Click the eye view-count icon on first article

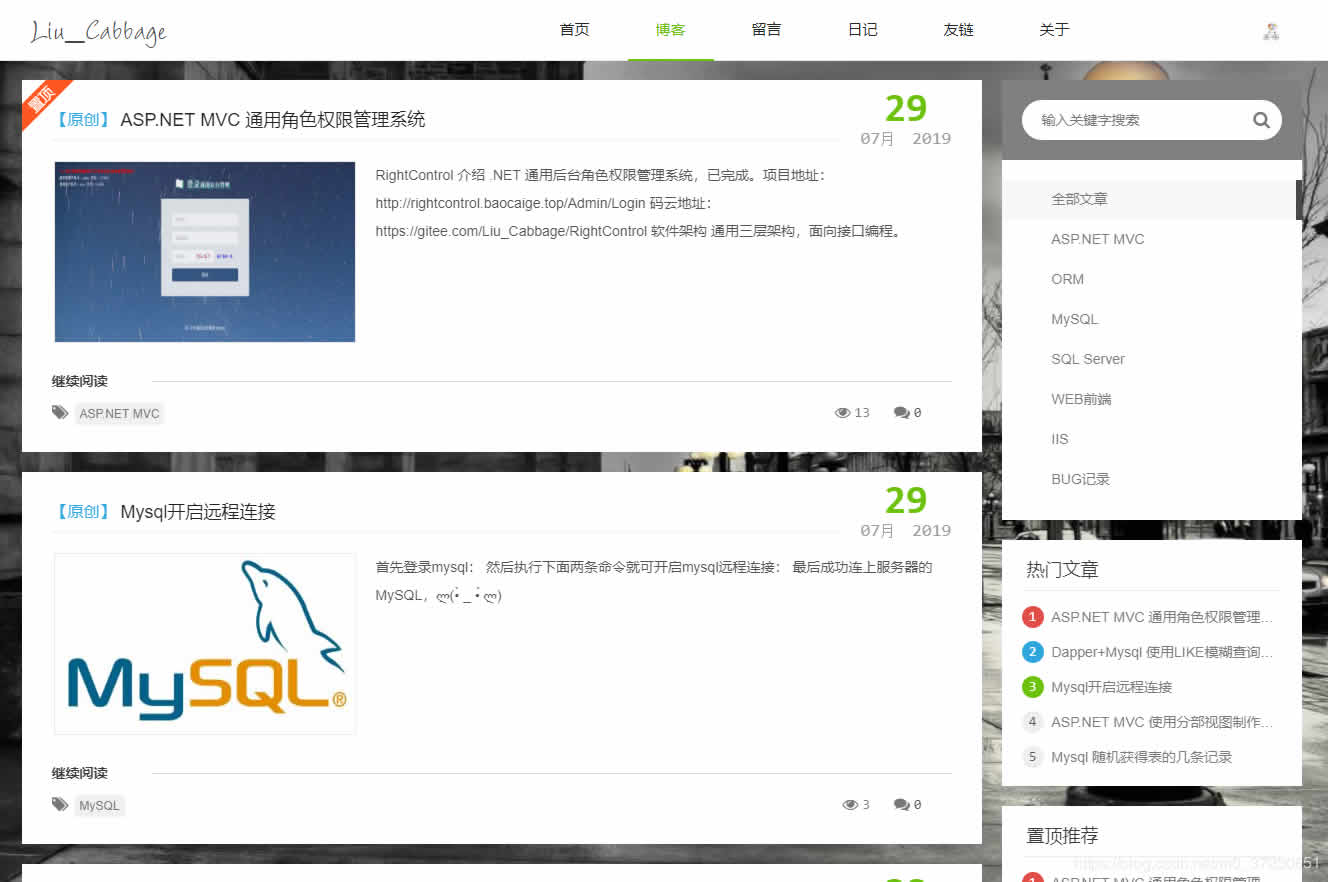843,412
